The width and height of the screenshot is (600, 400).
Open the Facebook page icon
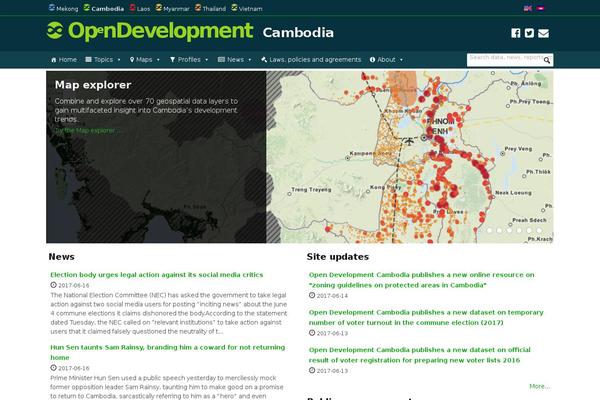(x=515, y=33)
